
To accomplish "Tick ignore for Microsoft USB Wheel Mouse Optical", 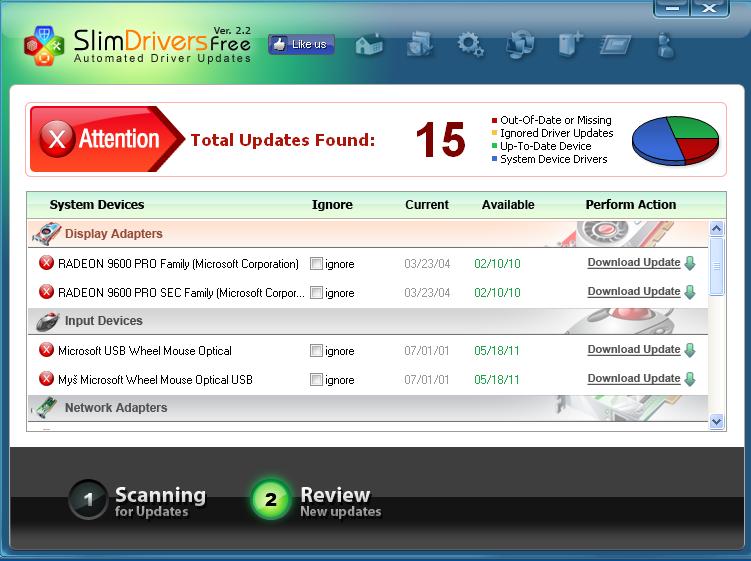I will click(x=316, y=351).
